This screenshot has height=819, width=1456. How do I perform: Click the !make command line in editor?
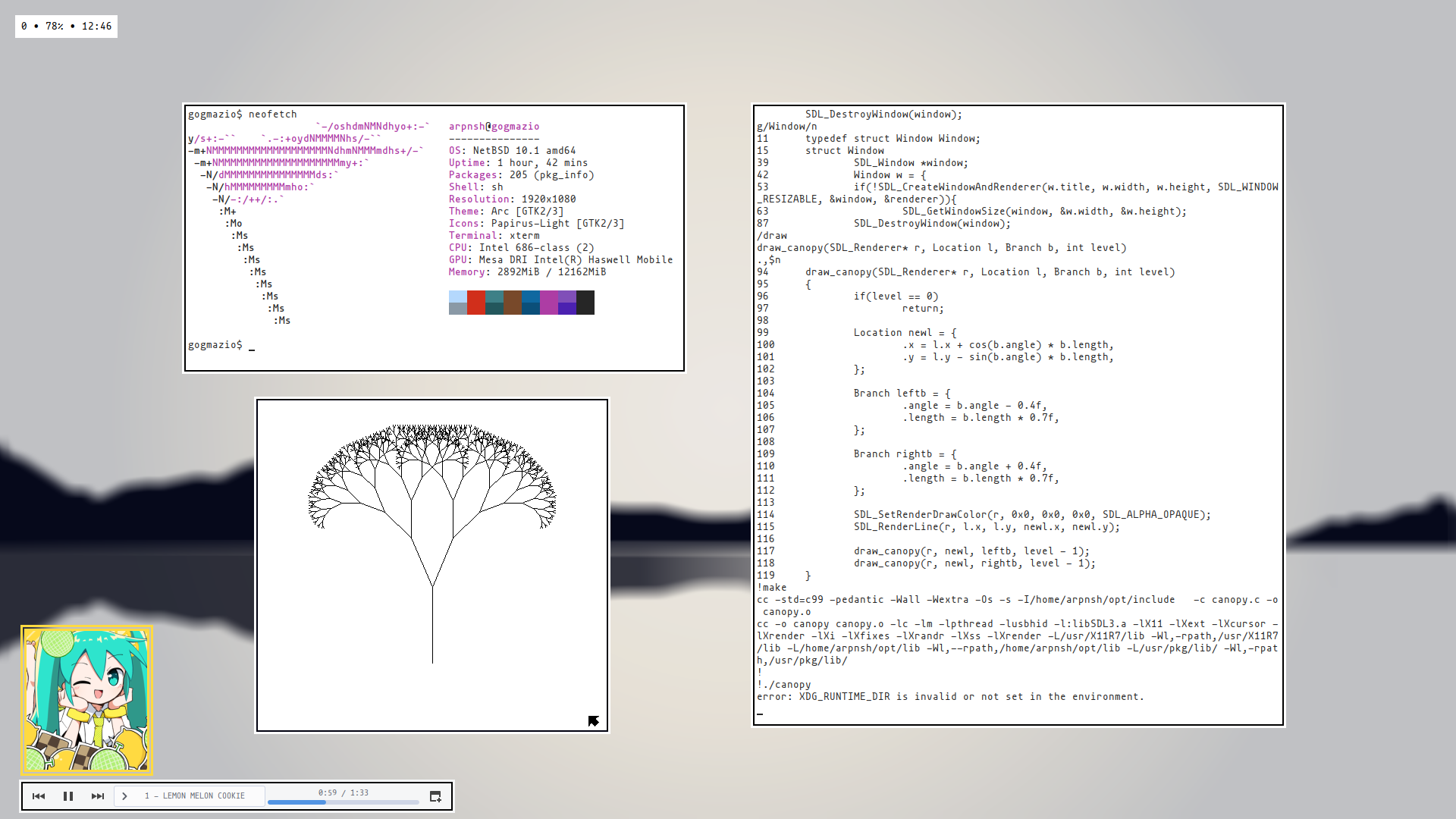pyautogui.click(x=772, y=588)
